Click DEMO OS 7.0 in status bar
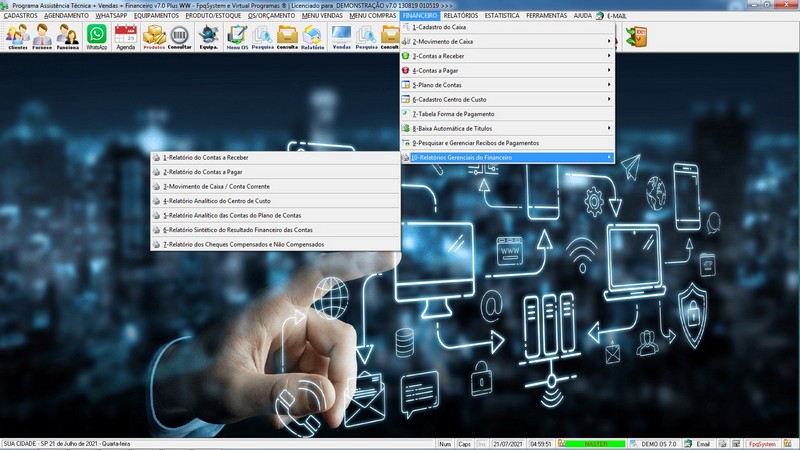The width and height of the screenshot is (800, 450). 658,444
